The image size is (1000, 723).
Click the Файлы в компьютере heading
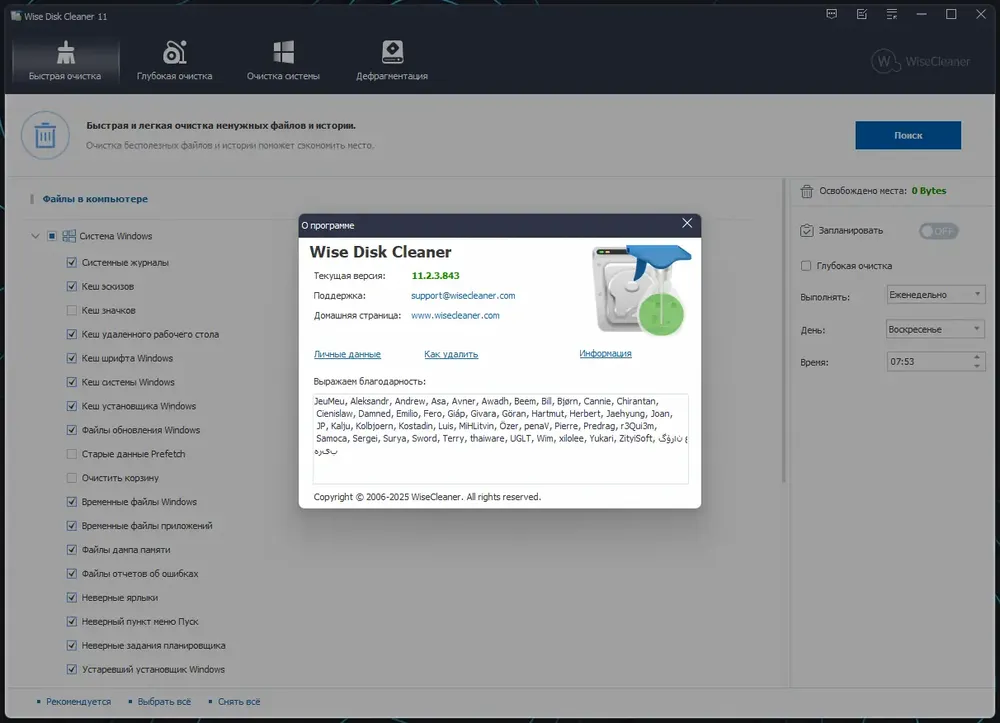click(95, 199)
